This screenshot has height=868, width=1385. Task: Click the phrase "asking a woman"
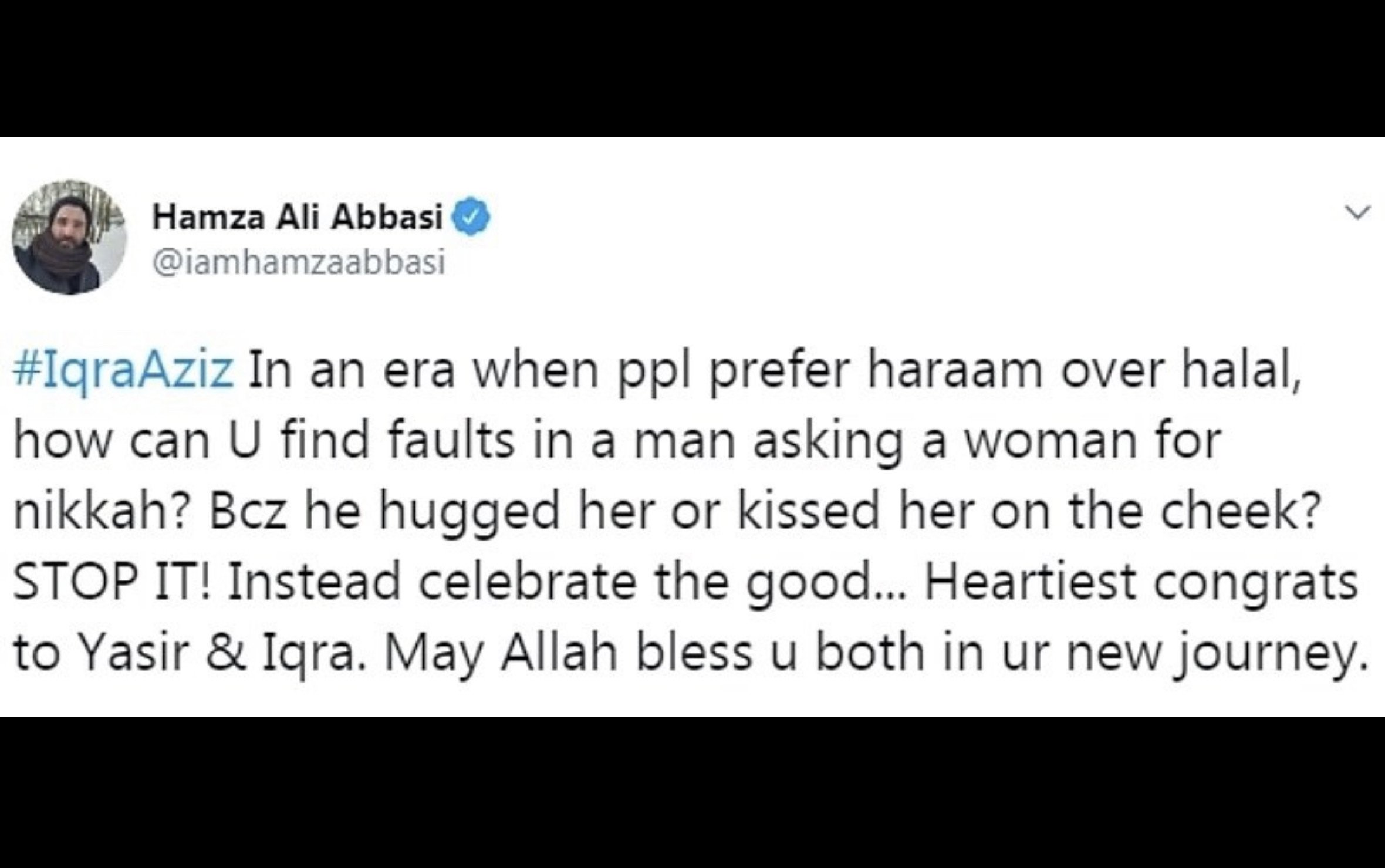click(954, 441)
